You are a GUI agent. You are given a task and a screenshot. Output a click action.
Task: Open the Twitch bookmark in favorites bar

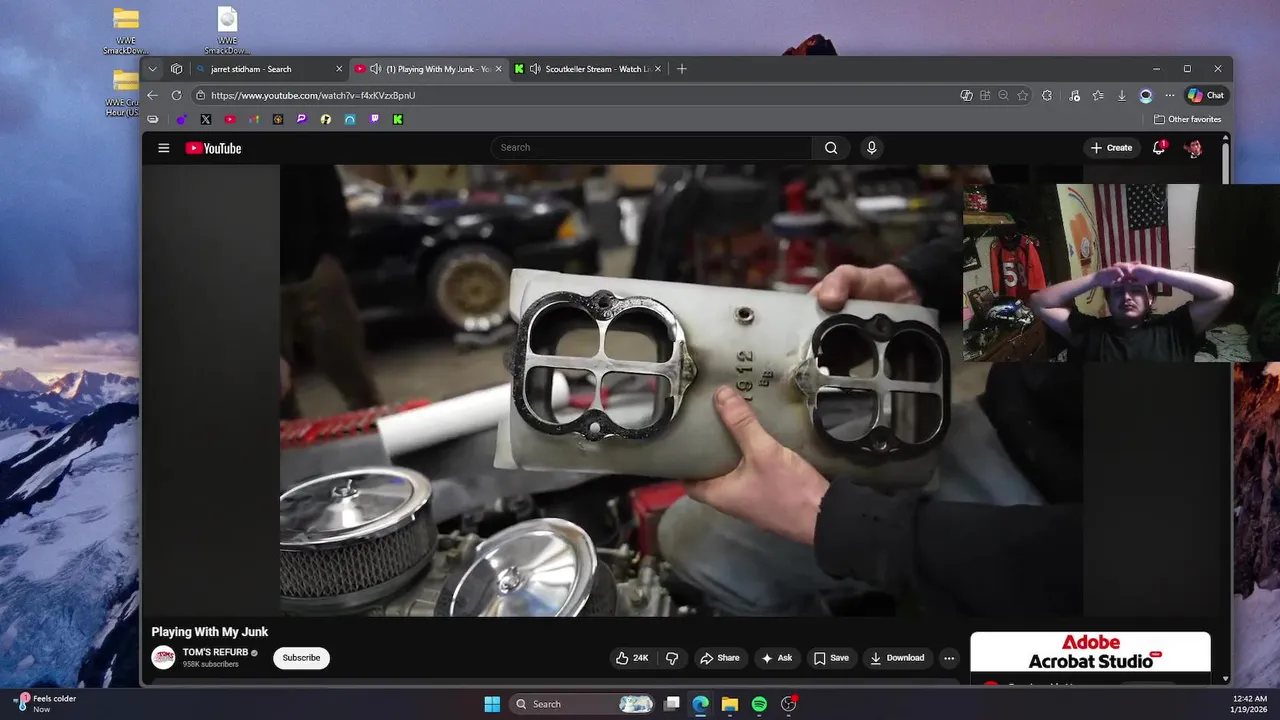click(374, 119)
